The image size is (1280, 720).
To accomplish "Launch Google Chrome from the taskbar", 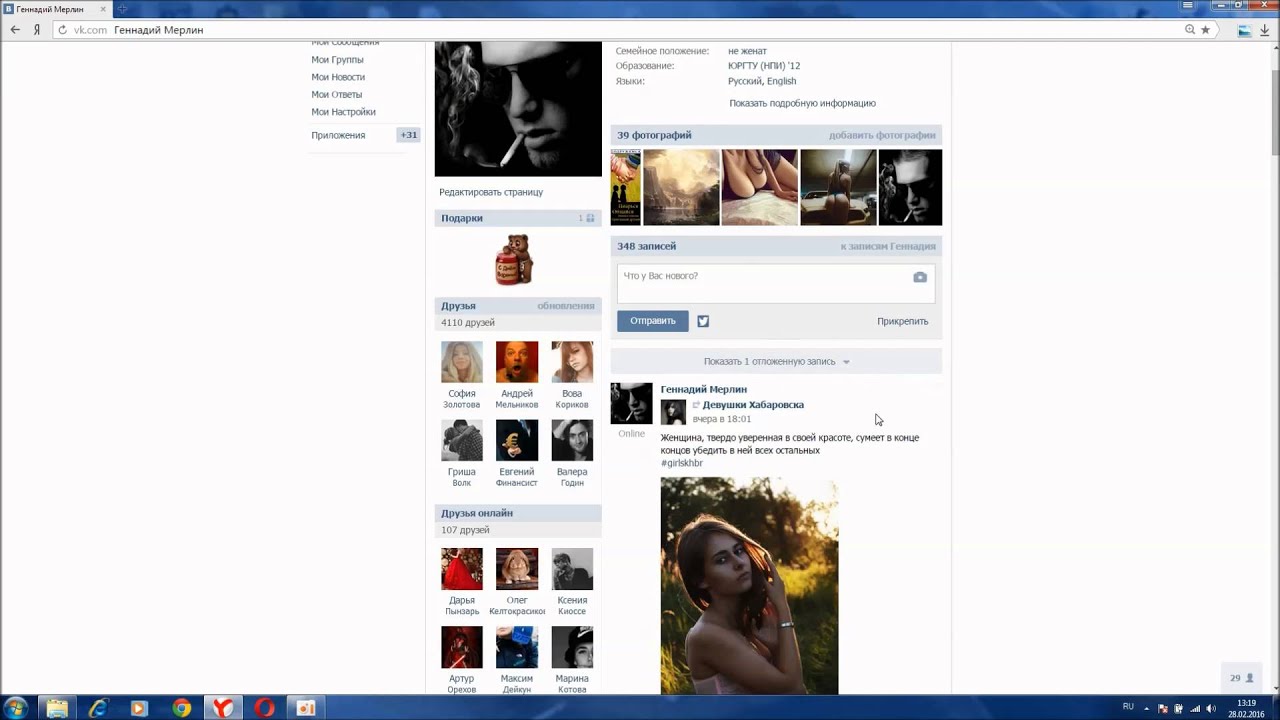I will coord(181,708).
